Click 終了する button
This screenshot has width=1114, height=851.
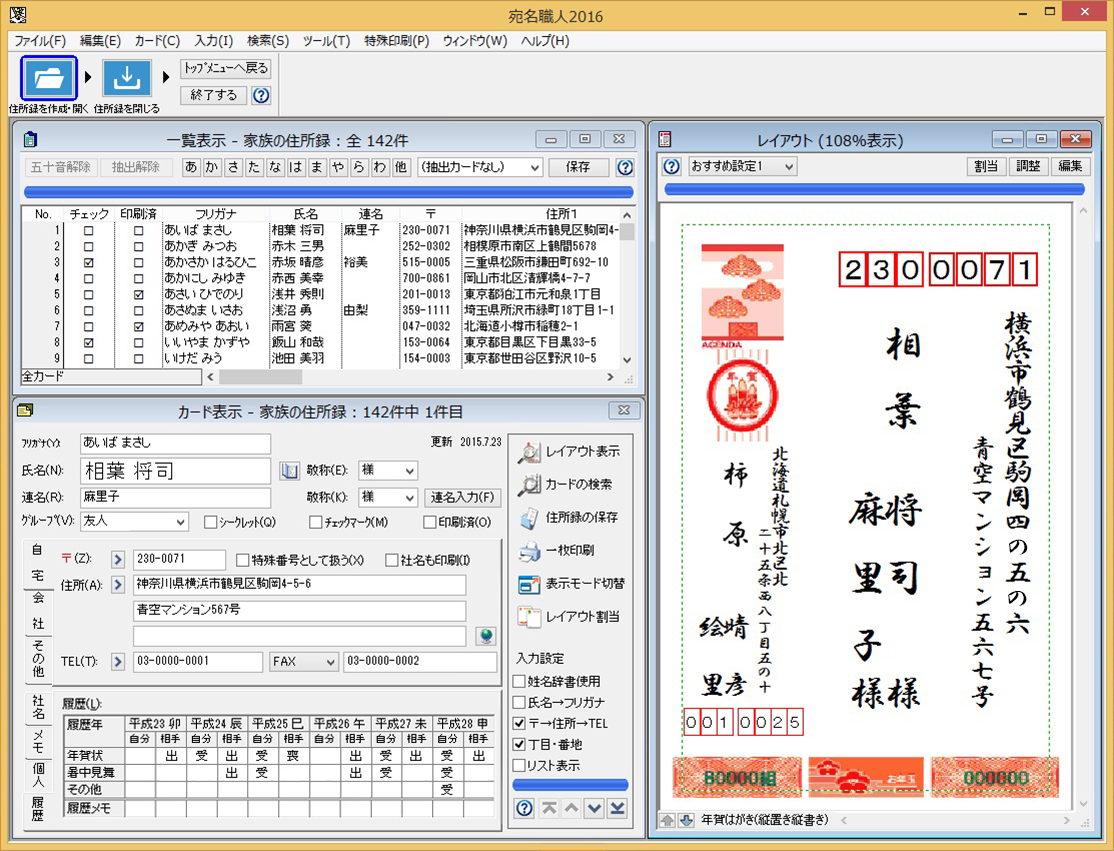pyautogui.click(x=213, y=95)
